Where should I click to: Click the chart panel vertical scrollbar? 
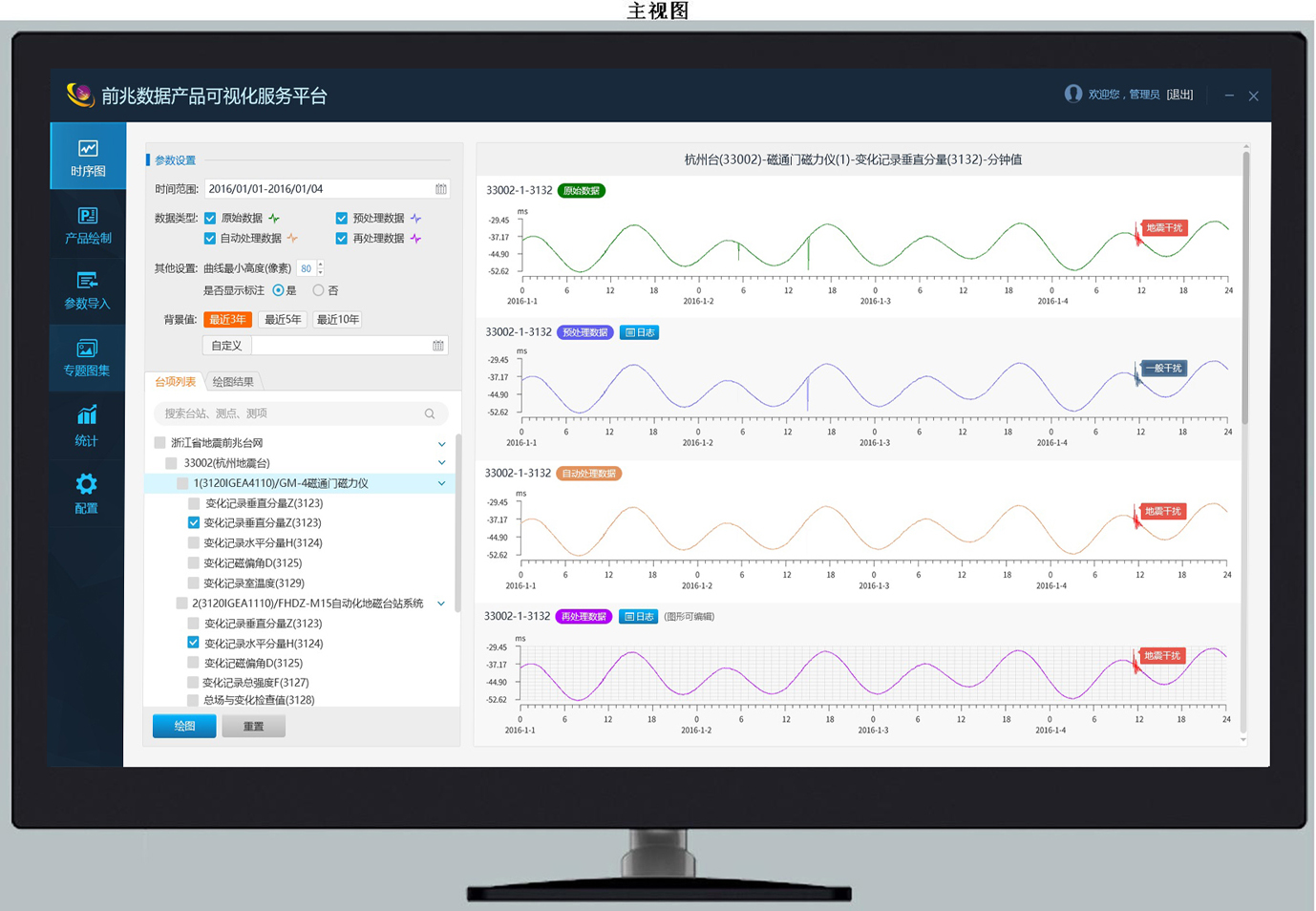pos(1245,286)
